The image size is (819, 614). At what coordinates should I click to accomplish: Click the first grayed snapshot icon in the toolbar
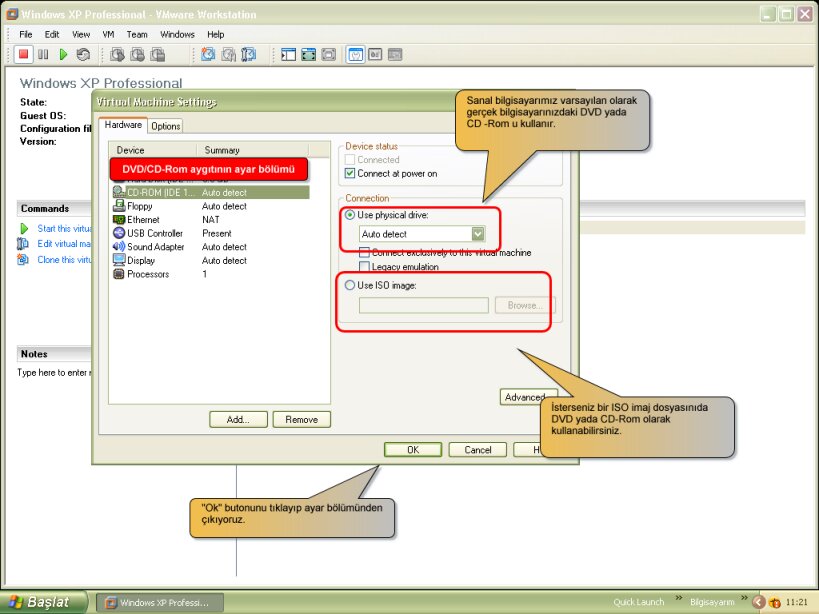pos(118,54)
